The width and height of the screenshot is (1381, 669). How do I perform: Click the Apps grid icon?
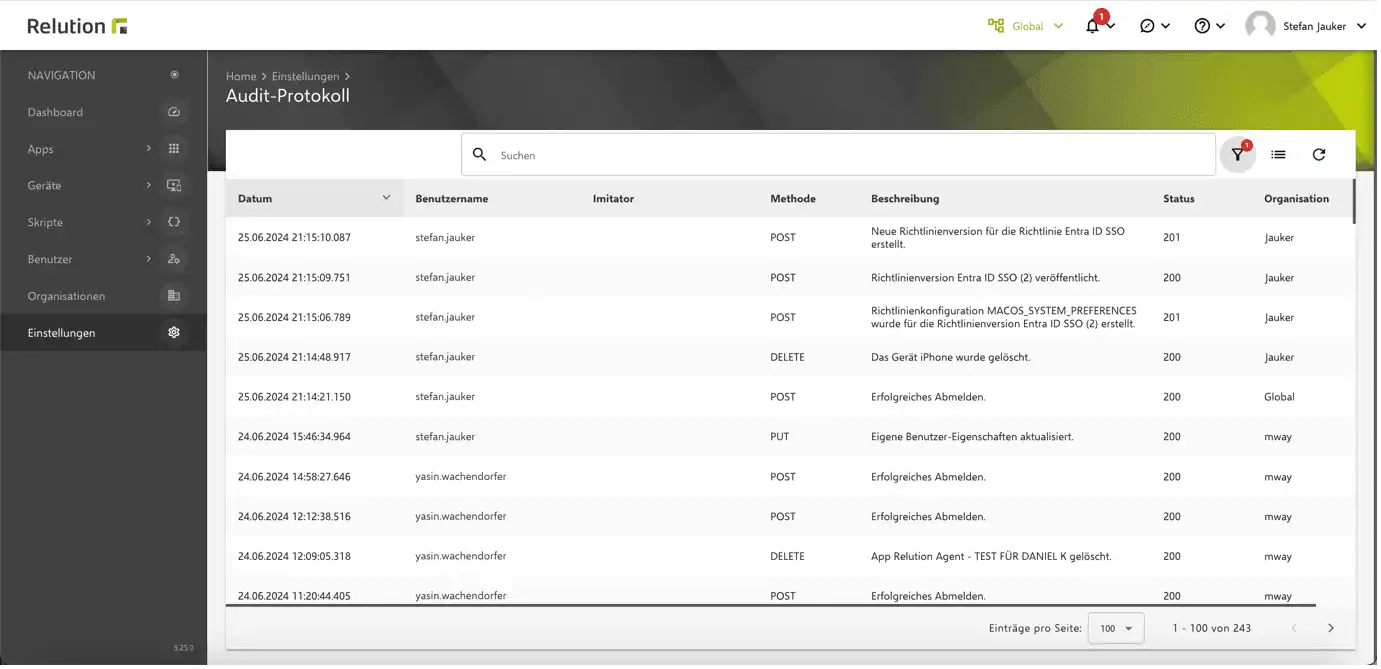[175, 149]
